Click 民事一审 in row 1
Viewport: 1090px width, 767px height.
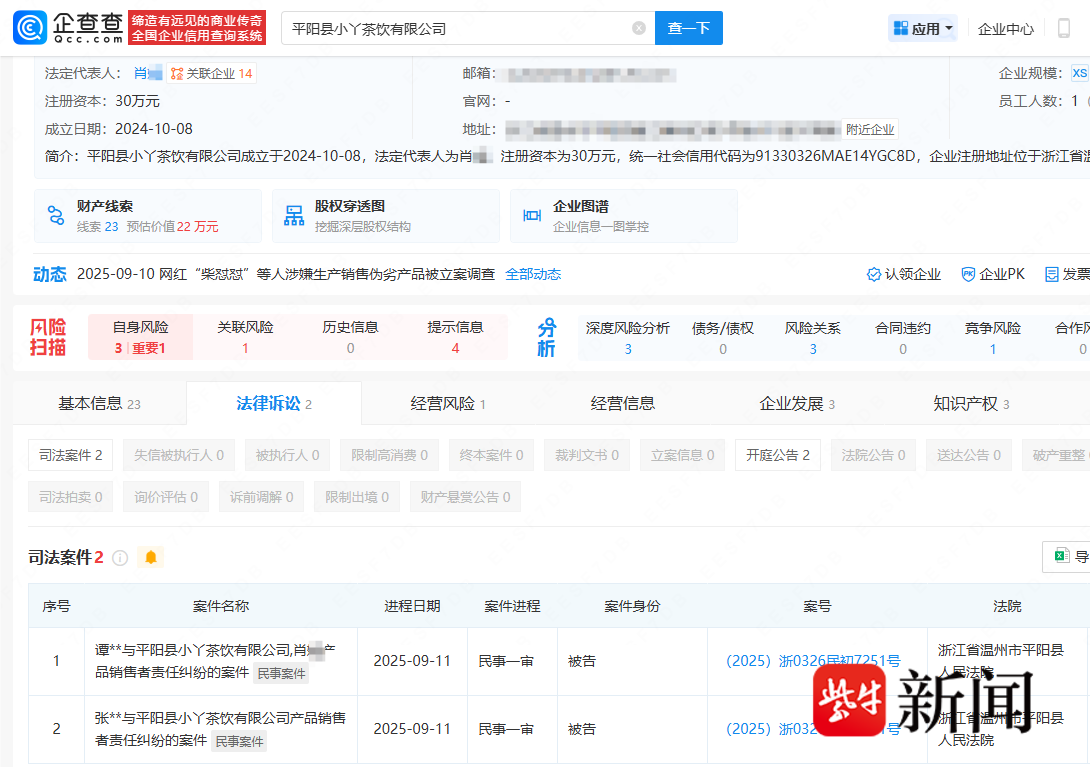(x=505, y=661)
